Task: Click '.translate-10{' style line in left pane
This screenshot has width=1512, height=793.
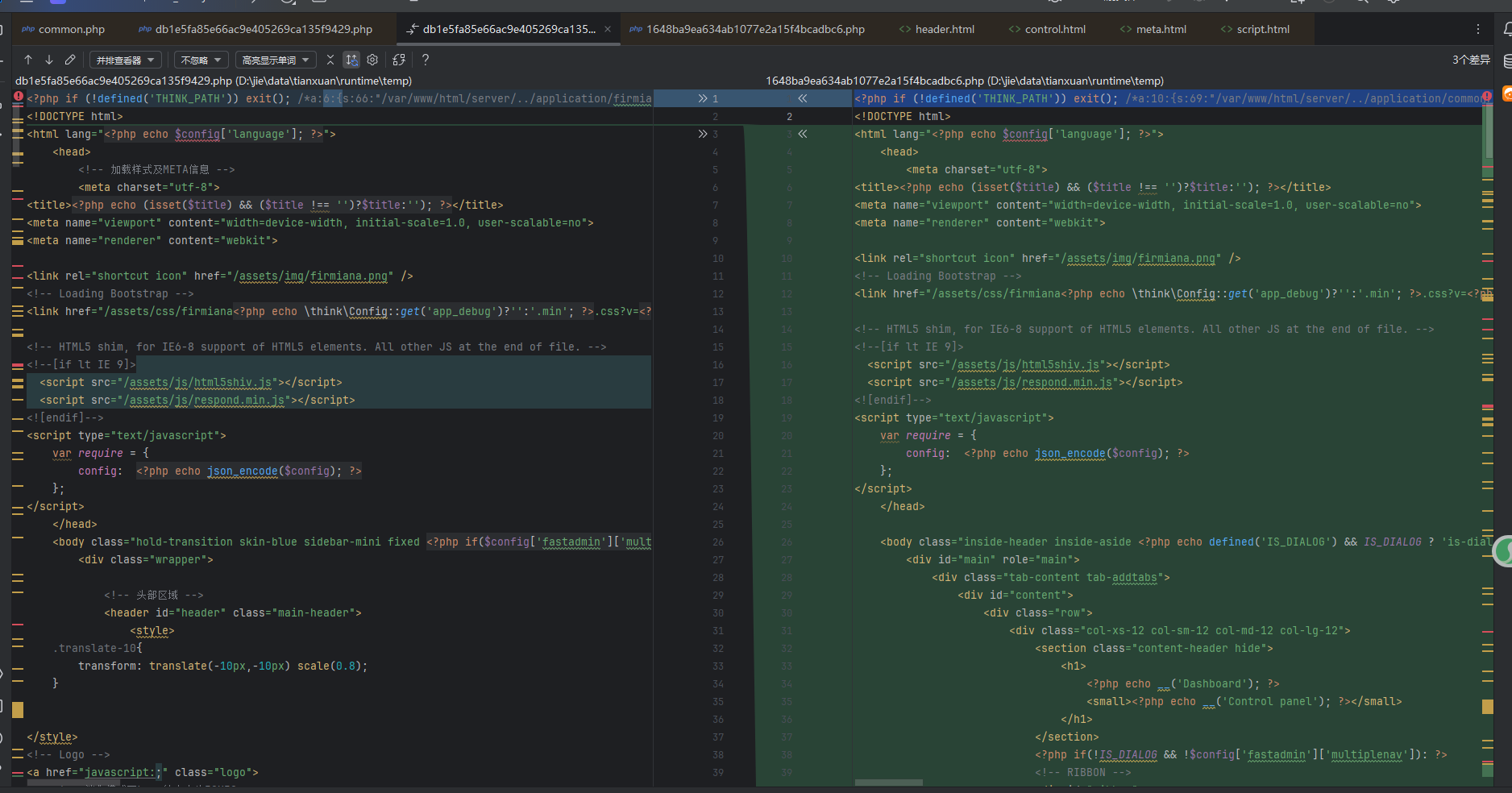Action: pos(98,648)
